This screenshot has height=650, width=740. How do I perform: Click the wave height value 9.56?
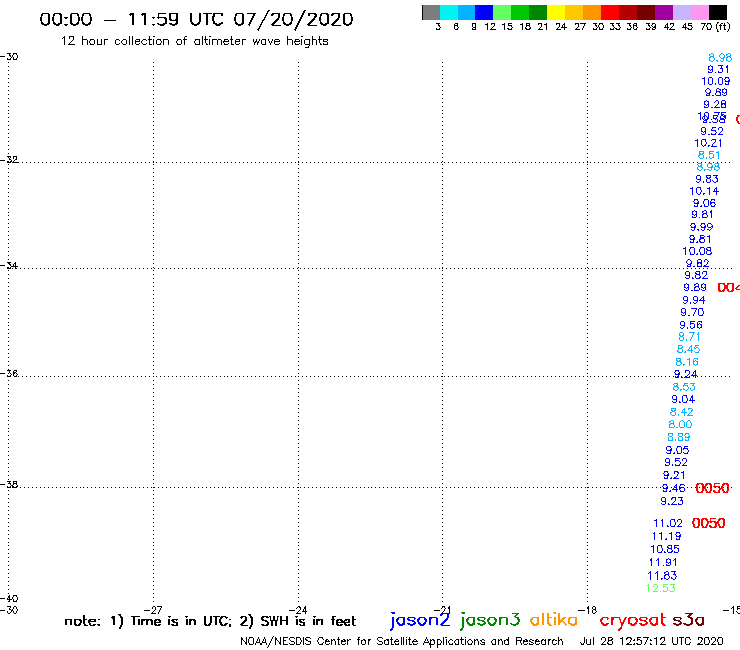point(691,325)
